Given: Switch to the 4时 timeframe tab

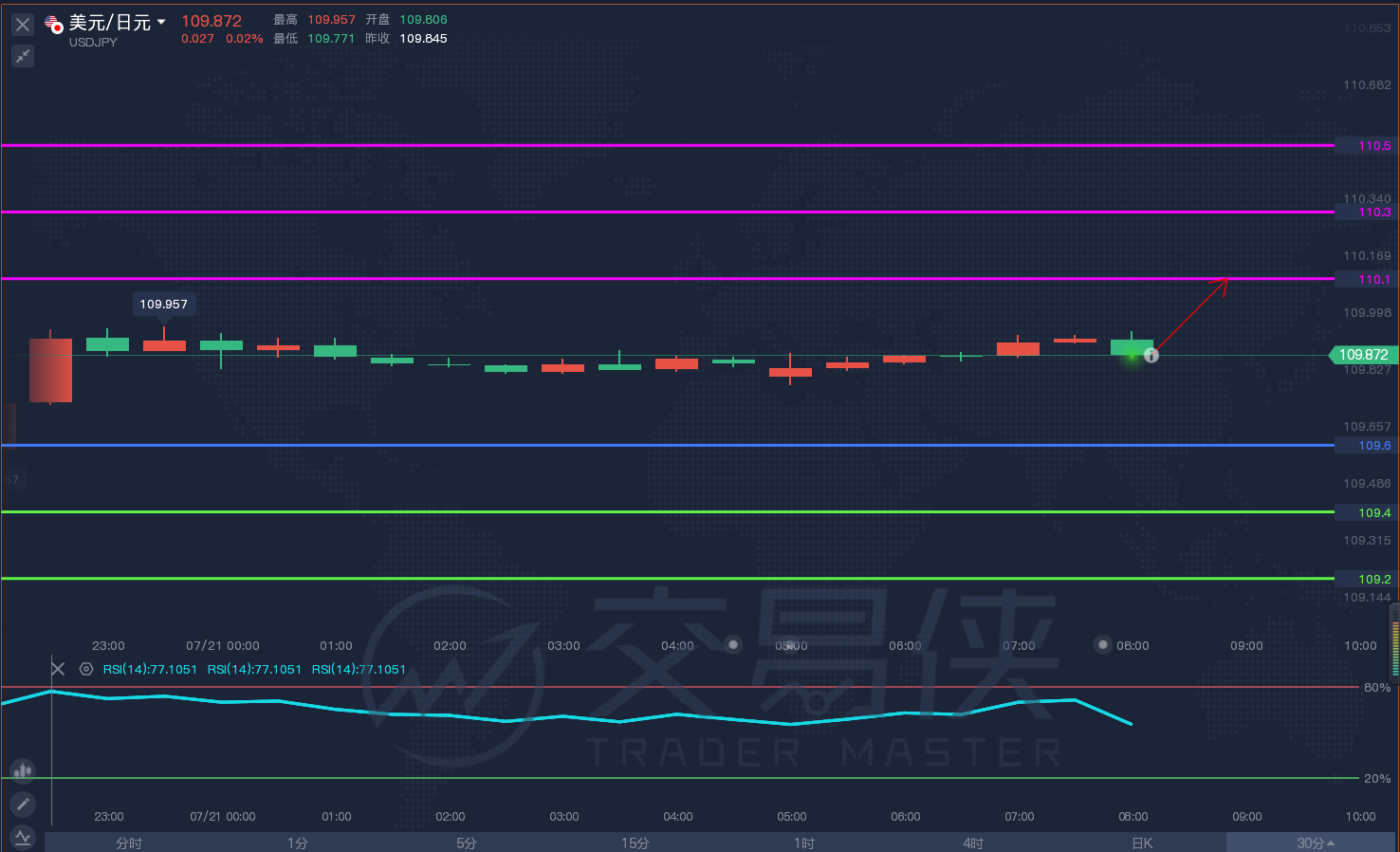Looking at the screenshot, I should 973,843.
